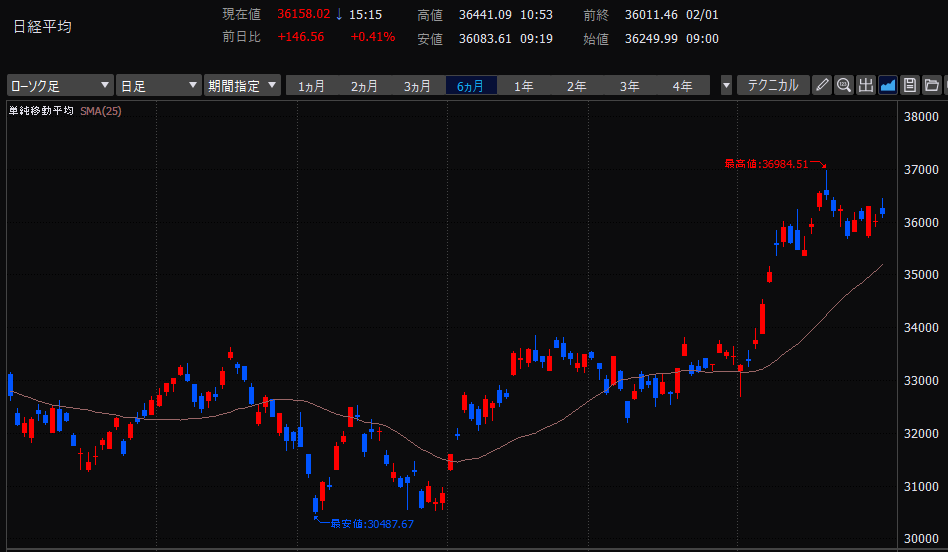Select the 1ヵ月 period tab
This screenshot has width=948, height=552.
click(311, 86)
